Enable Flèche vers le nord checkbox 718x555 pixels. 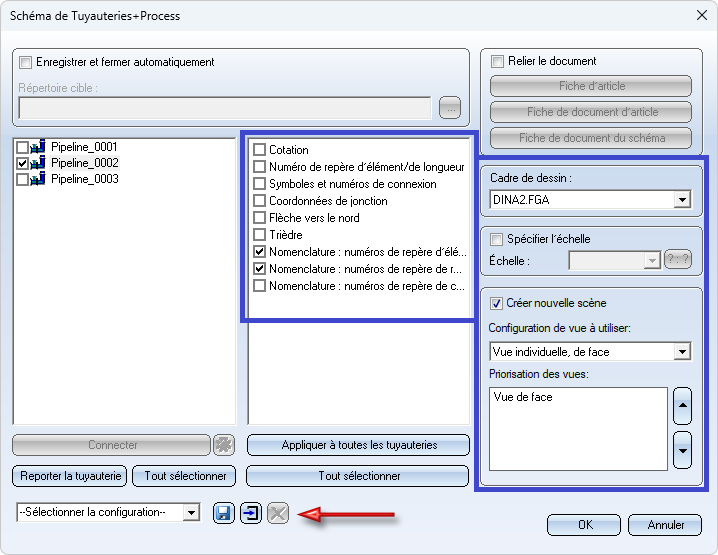click(260, 218)
